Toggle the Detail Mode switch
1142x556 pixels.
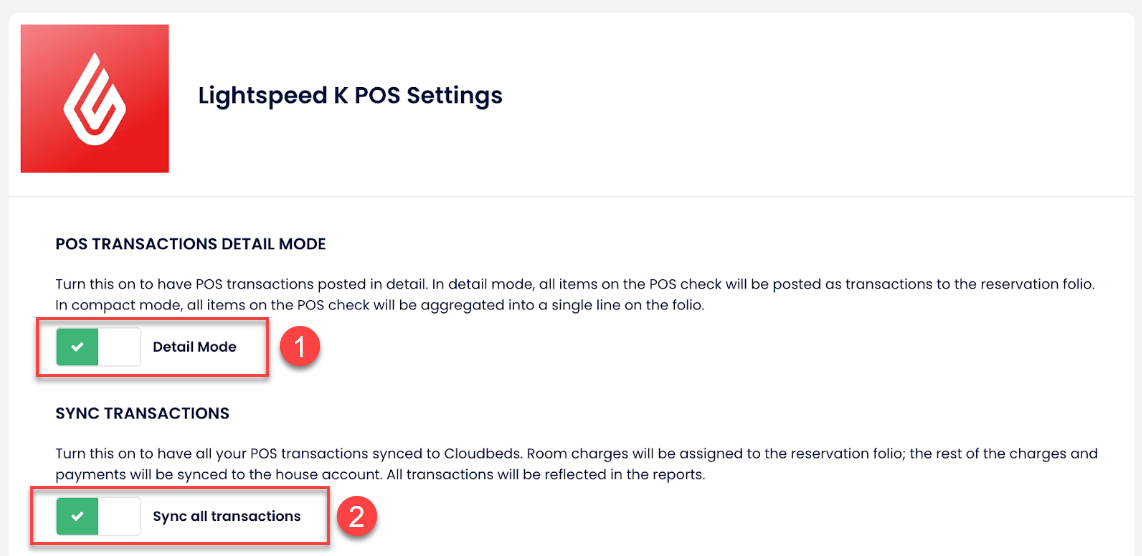(x=98, y=347)
